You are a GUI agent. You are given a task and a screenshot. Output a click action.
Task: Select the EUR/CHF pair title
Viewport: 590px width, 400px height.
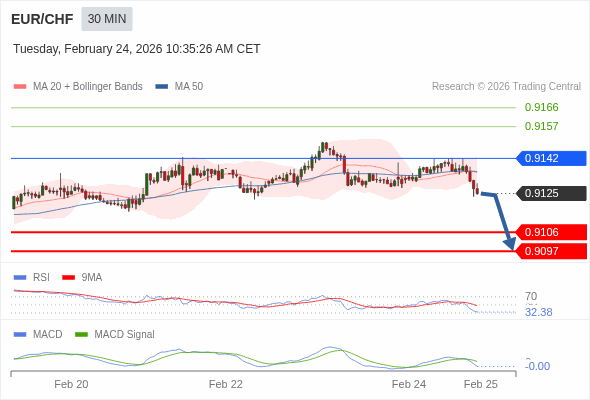(x=42, y=19)
